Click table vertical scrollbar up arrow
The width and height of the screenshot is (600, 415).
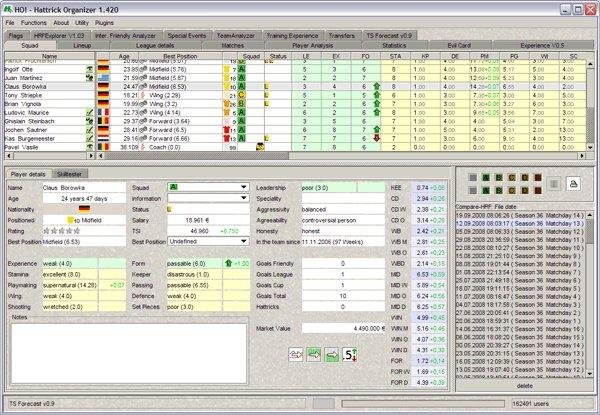click(590, 64)
